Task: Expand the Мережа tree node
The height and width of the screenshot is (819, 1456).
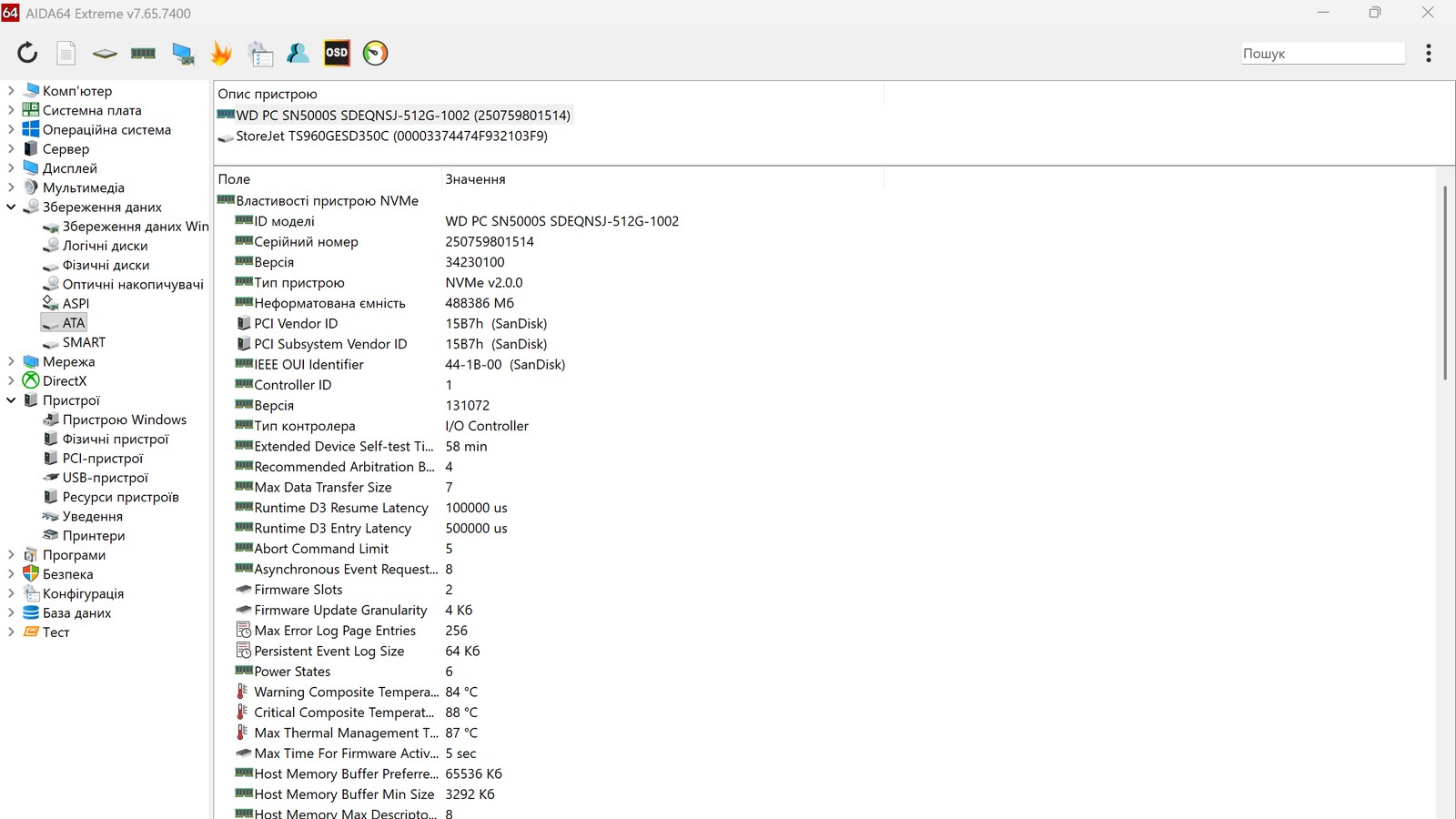Action: click(11, 361)
